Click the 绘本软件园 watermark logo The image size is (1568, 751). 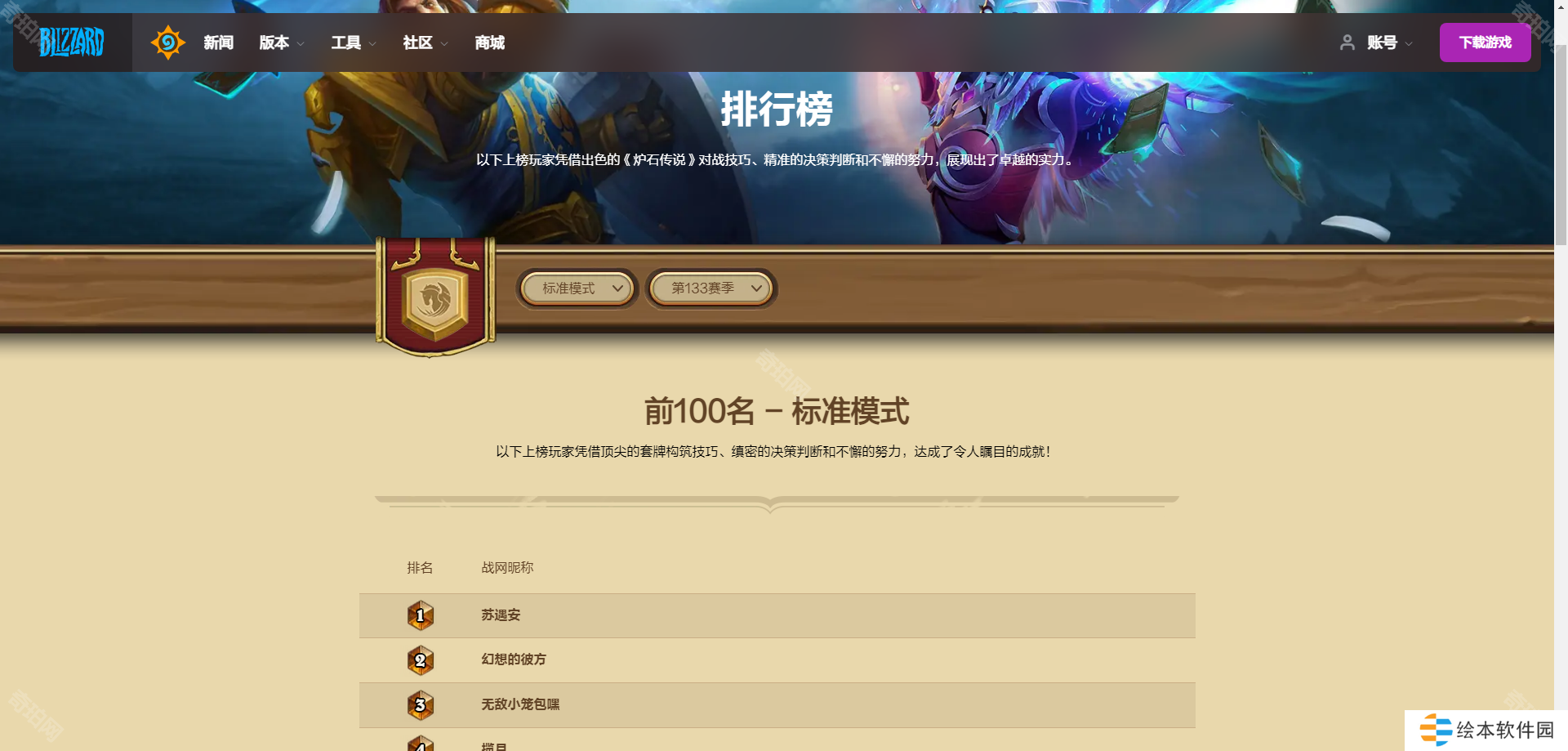[x=1486, y=730]
